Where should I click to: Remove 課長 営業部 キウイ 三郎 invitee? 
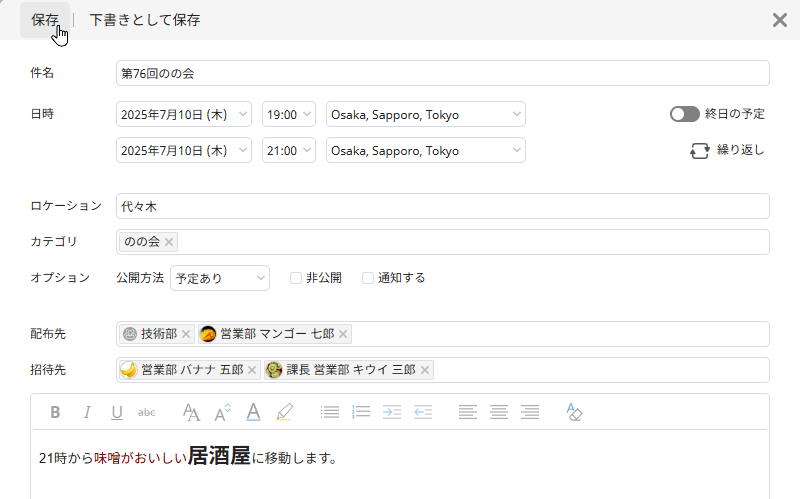click(x=424, y=370)
